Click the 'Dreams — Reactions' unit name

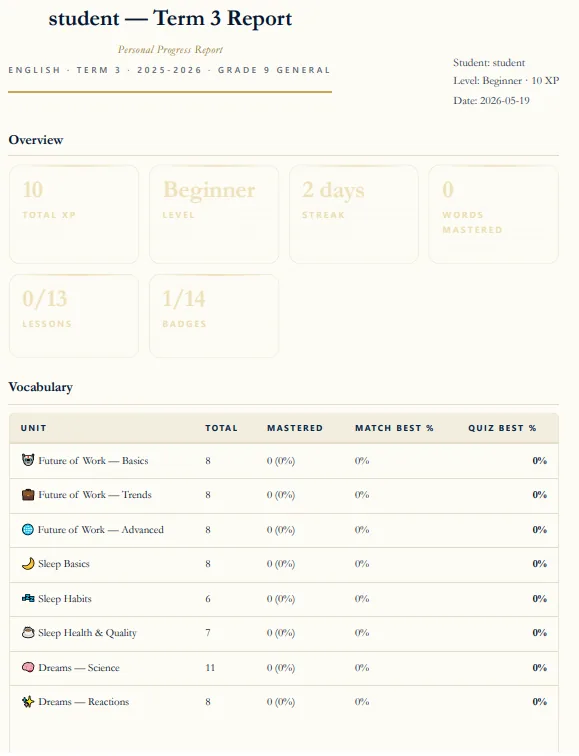pos(83,702)
